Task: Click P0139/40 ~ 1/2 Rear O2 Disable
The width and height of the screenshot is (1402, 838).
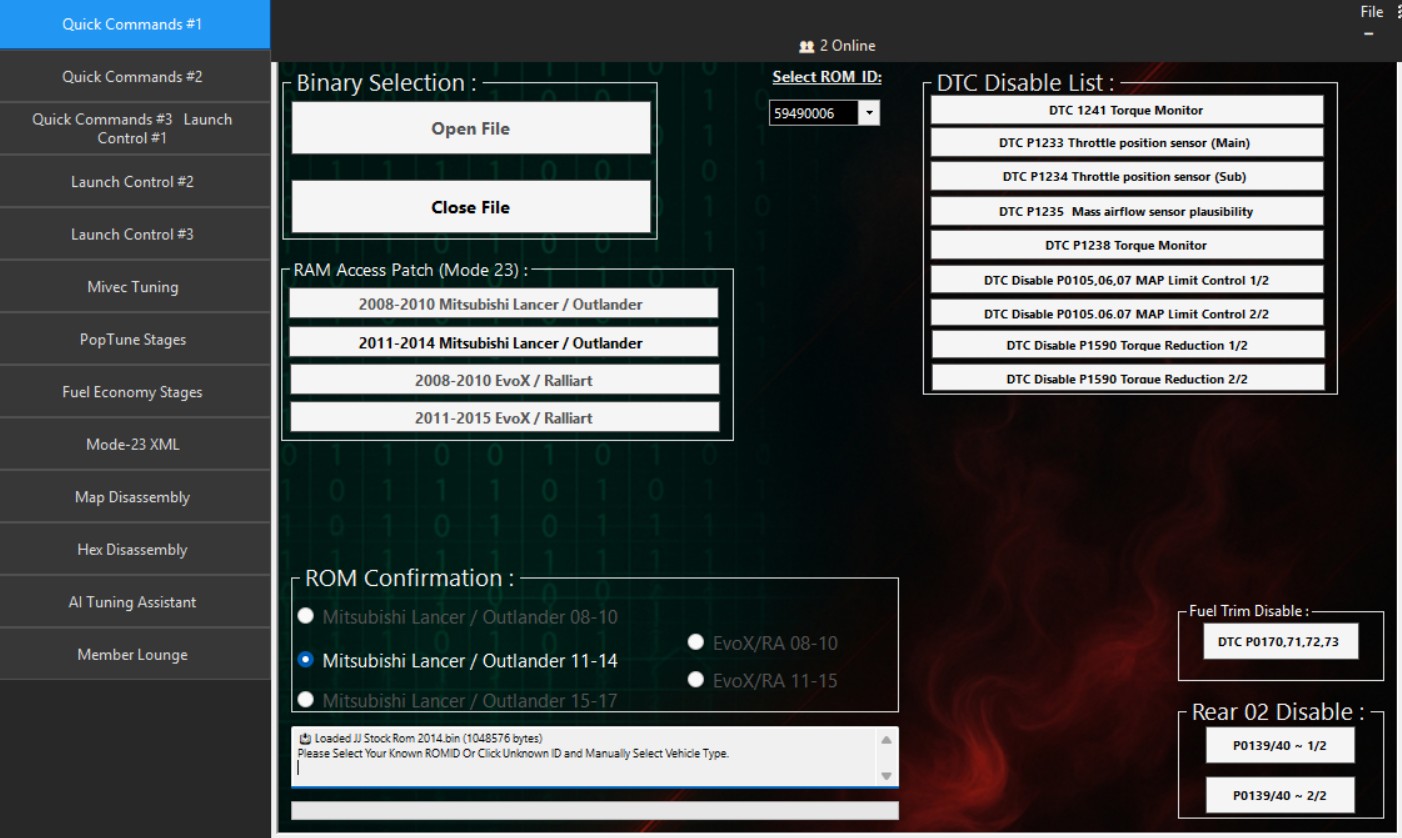Action: click(x=1280, y=745)
